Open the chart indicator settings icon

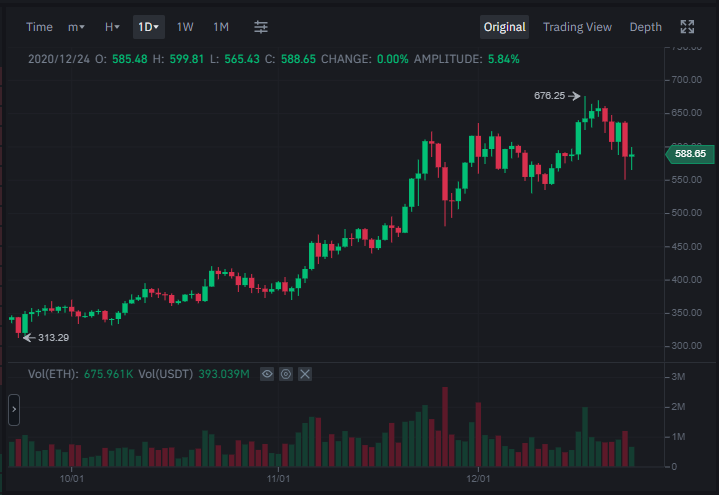(x=261, y=27)
